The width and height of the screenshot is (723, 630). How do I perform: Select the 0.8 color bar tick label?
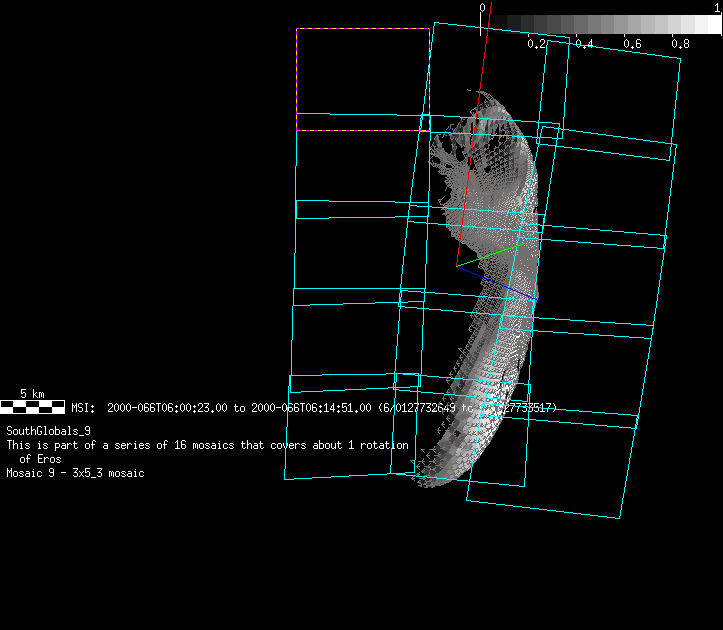pos(680,44)
